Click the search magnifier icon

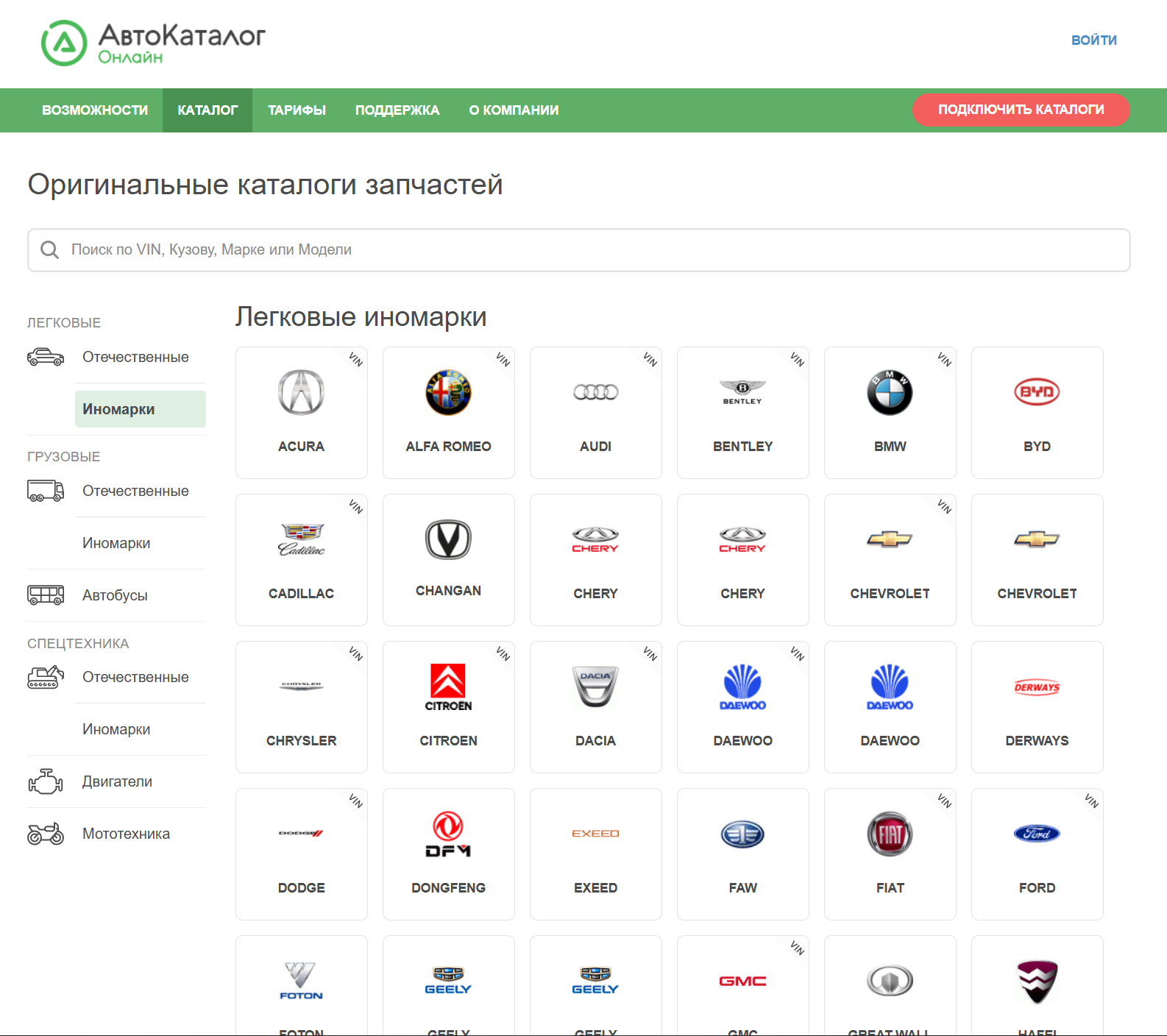tap(49, 250)
